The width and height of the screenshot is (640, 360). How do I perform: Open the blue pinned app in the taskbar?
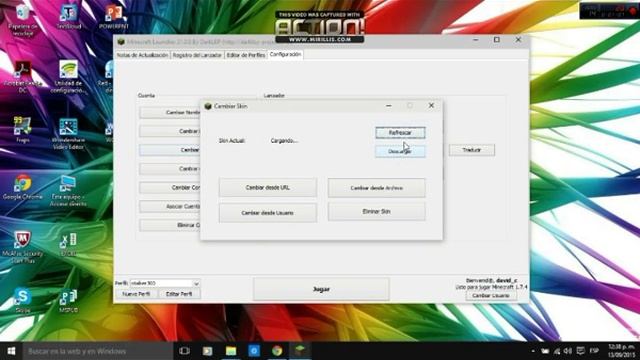click(254, 351)
